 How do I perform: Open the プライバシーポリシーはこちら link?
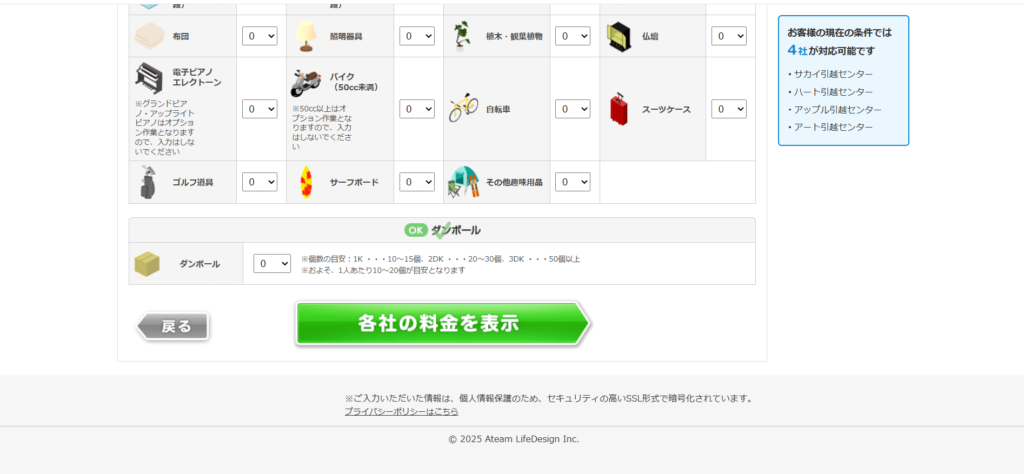point(401,412)
